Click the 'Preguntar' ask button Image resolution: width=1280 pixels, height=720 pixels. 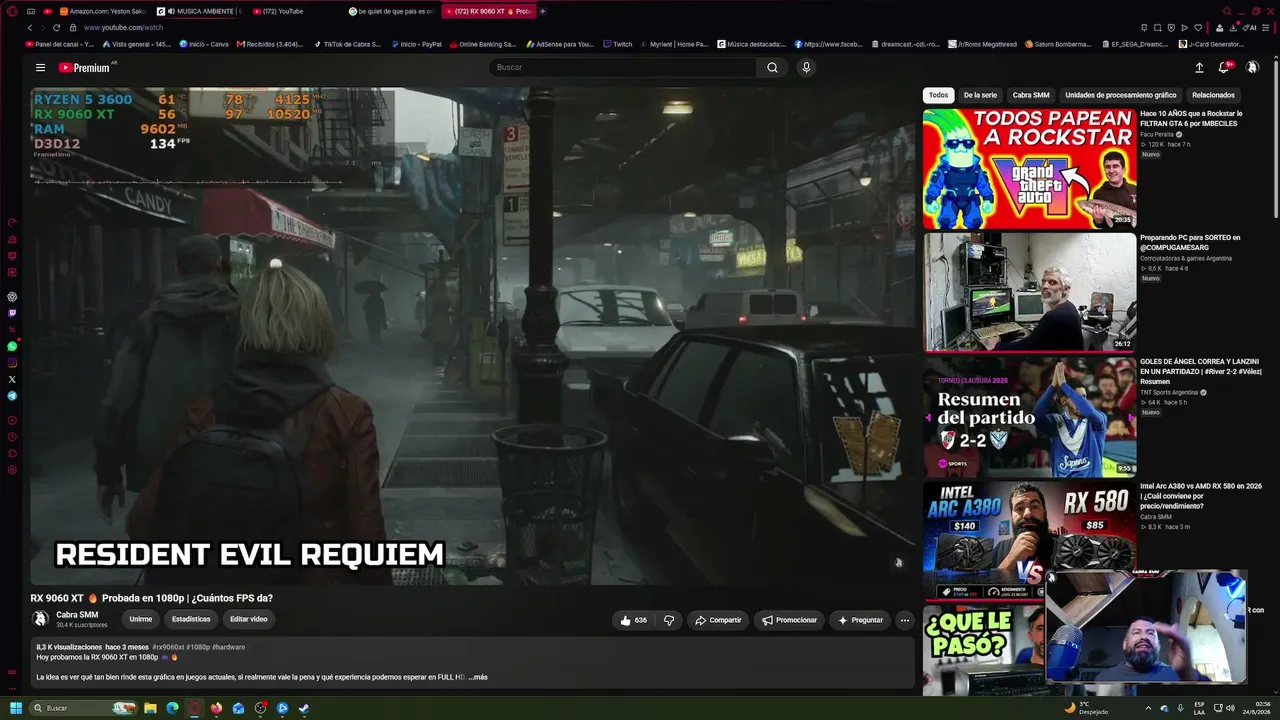click(x=861, y=620)
